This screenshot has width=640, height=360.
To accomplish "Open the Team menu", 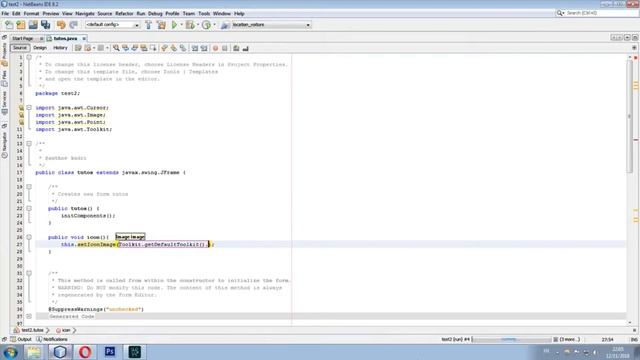I will tap(189, 13).
